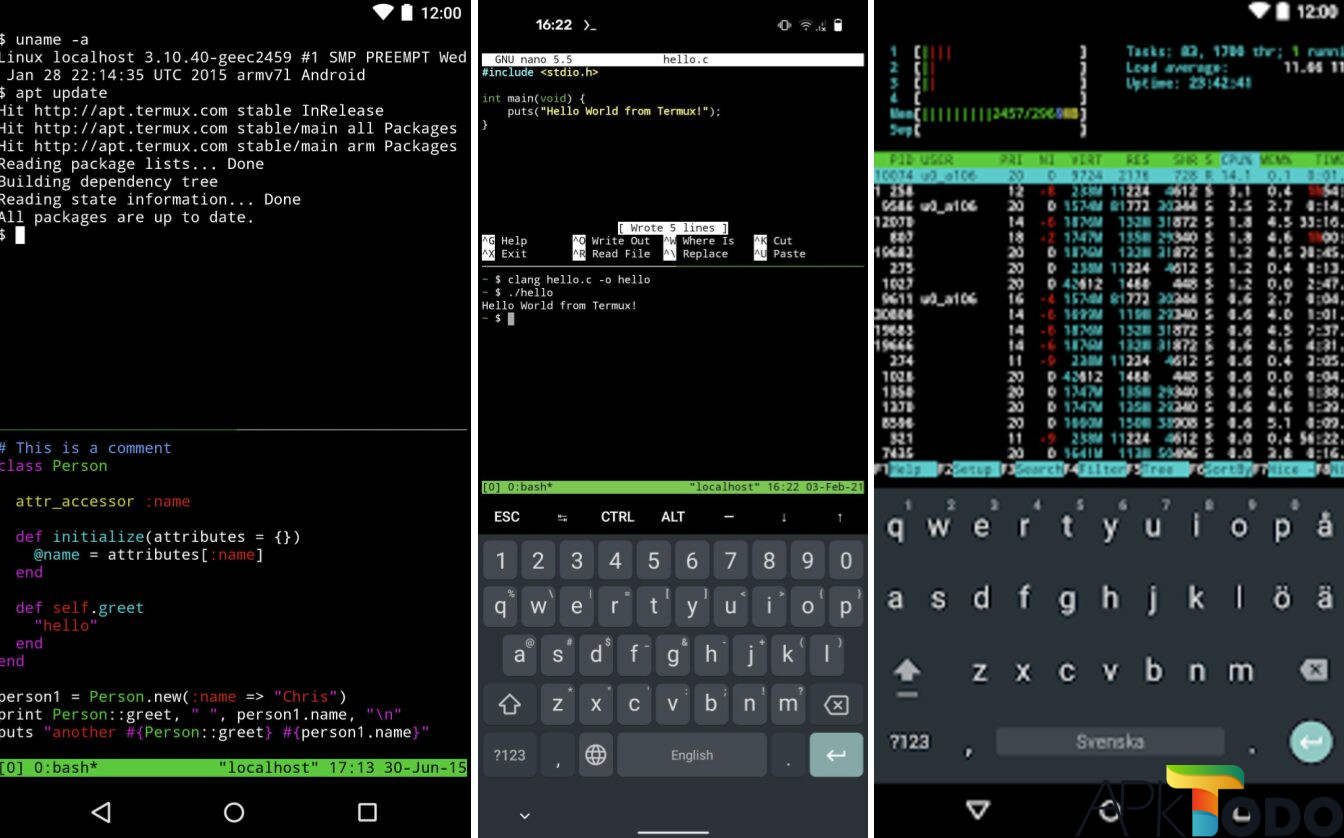Tap the round enter key on the Svenska keyboard
The image size is (1344, 838).
coord(1309,742)
